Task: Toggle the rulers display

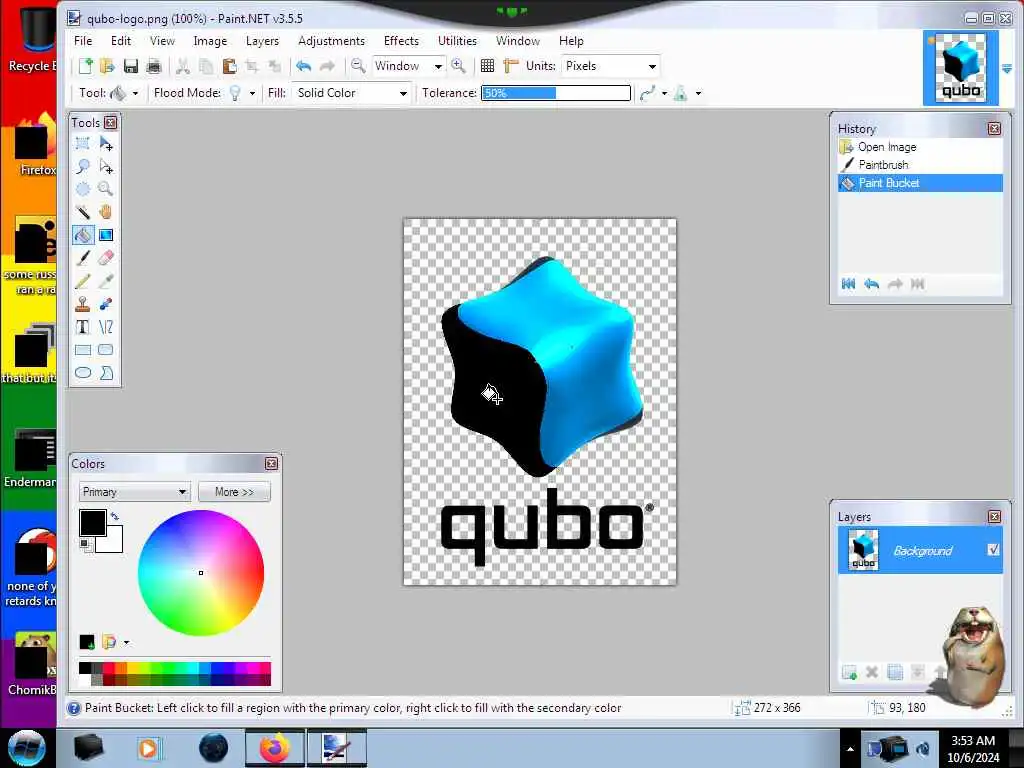Action: click(511, 66)
